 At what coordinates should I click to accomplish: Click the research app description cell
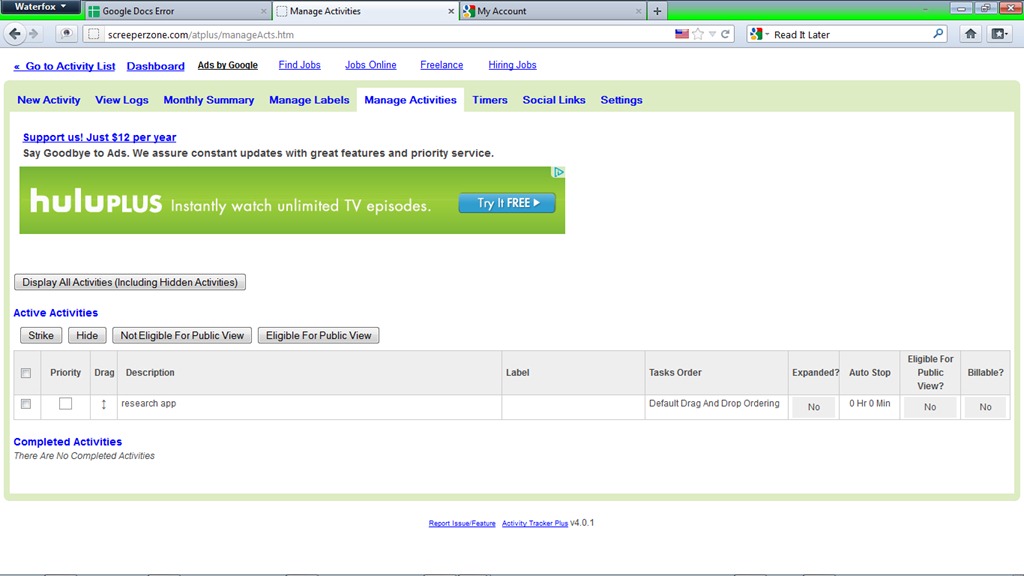[x=310, y=407]
